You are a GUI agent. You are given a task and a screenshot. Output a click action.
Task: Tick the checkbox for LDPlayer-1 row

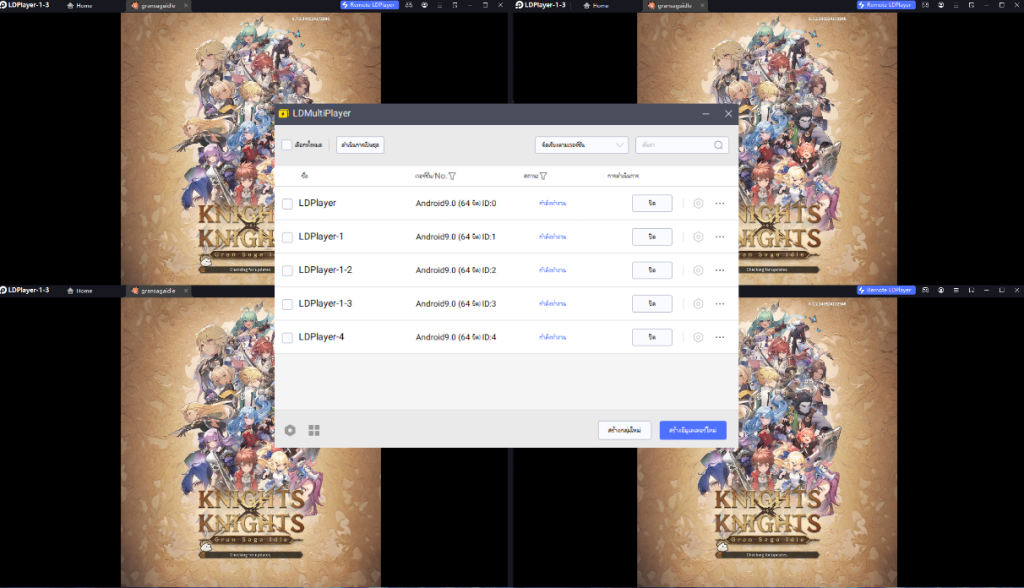(287, 237)
